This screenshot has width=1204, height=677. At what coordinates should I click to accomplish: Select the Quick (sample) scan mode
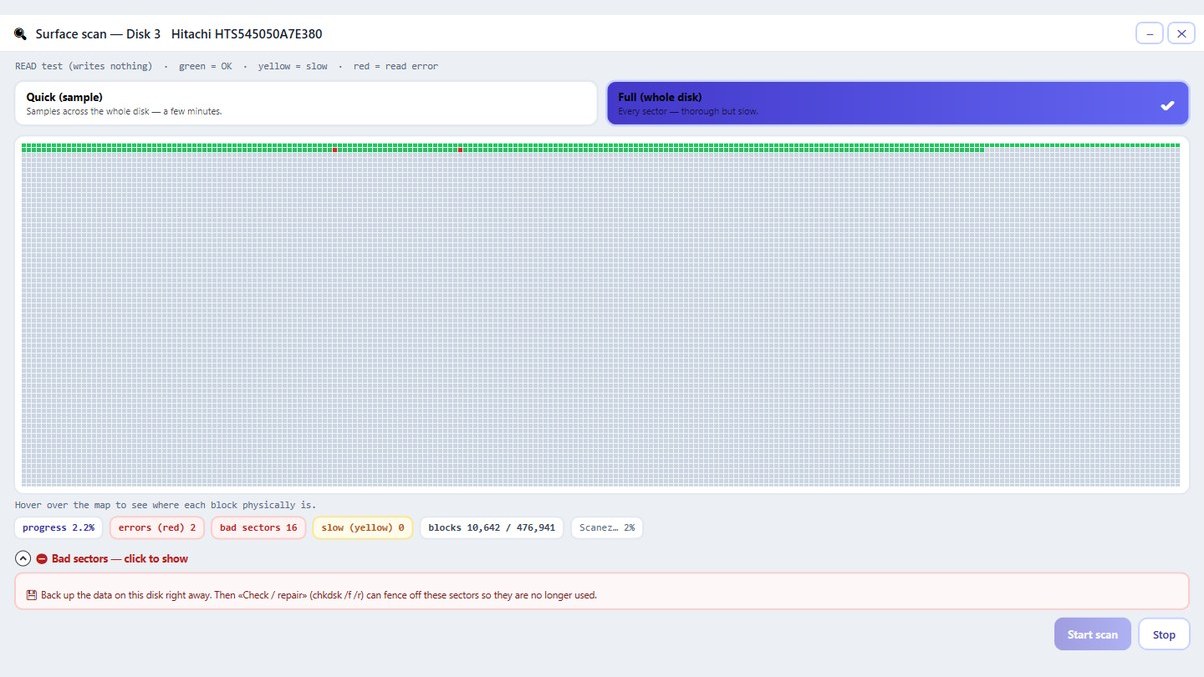(306, 103)
